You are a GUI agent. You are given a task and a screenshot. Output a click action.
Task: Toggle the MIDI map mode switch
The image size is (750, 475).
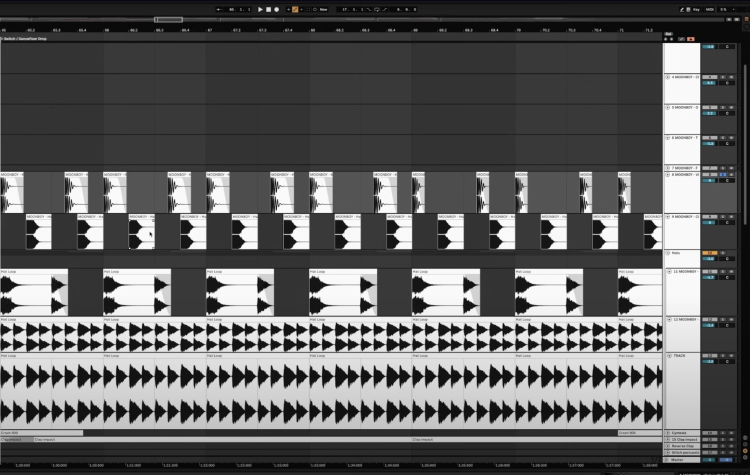pyautogui.click(x=709, y=9)
